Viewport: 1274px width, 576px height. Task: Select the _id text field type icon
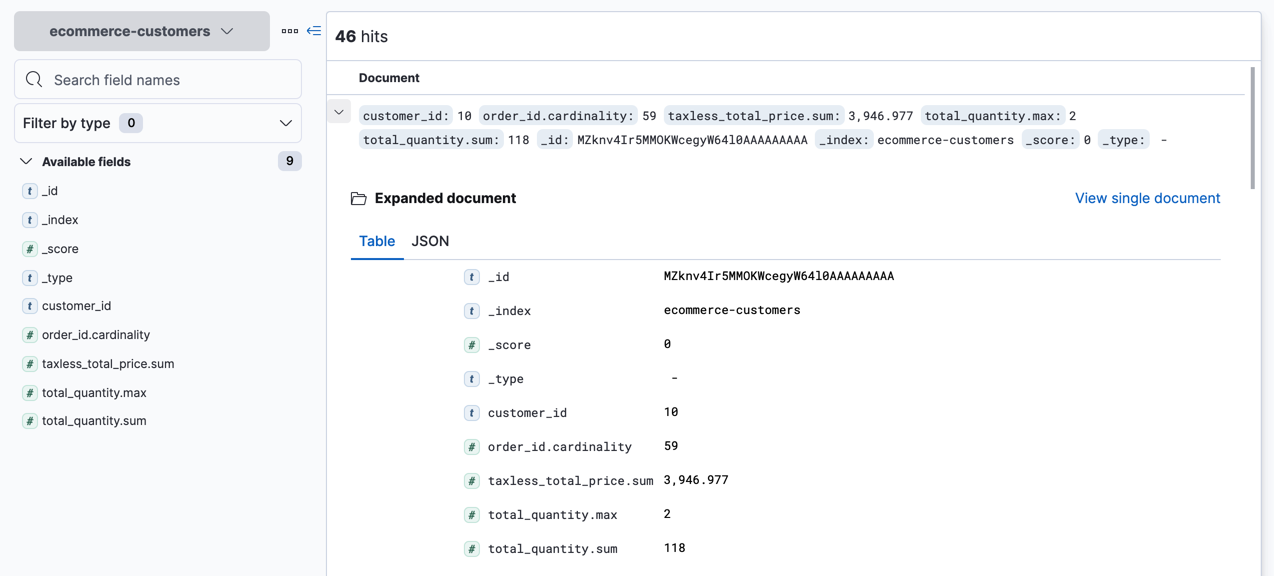coord(29,190)
